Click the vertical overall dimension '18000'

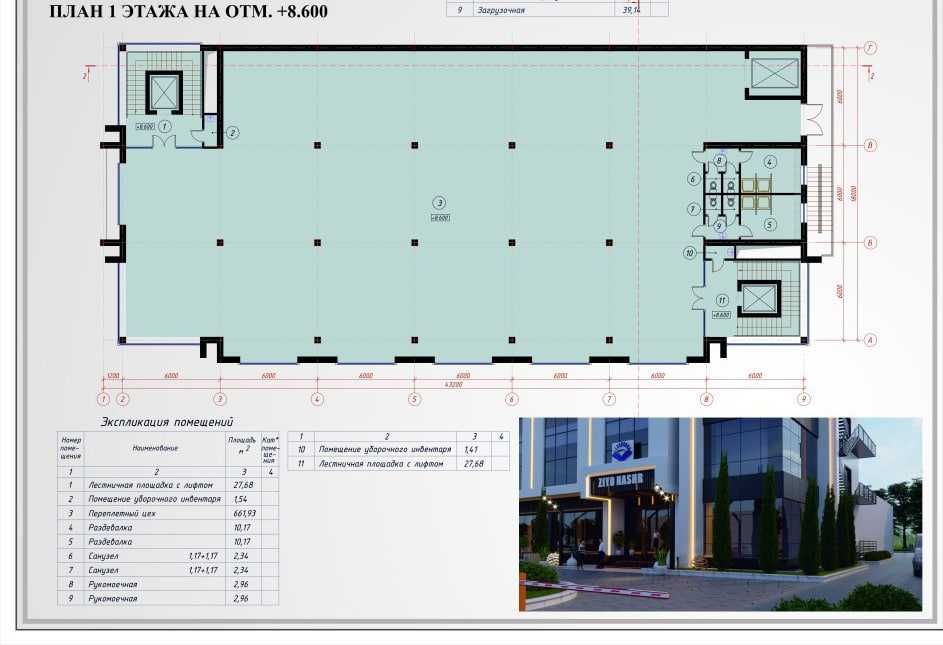pos(853,193)
